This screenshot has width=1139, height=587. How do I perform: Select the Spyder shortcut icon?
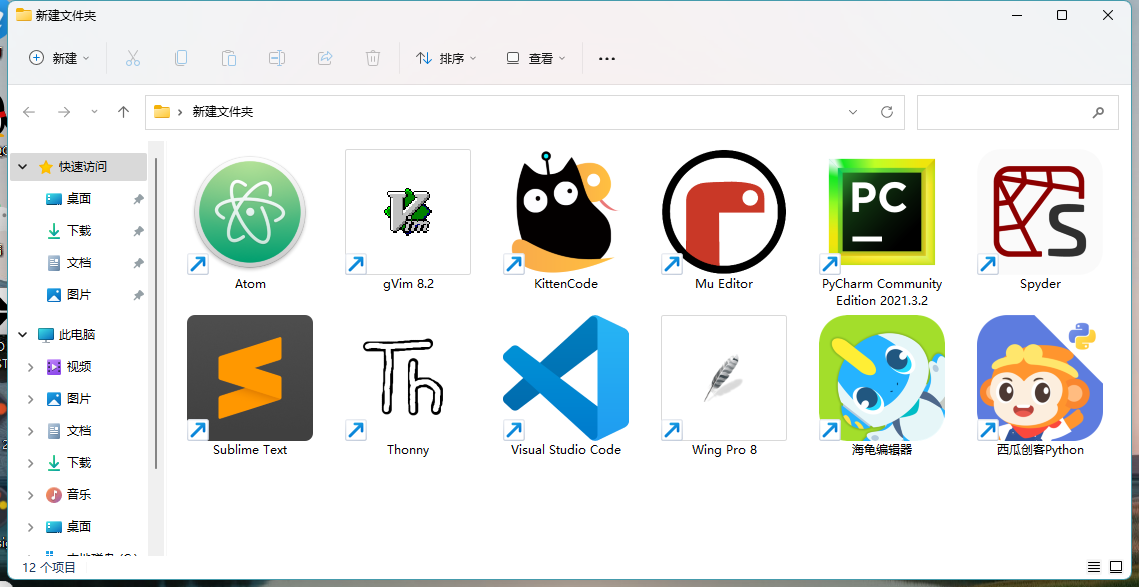pyautogui.click(x=1040, y=212)
